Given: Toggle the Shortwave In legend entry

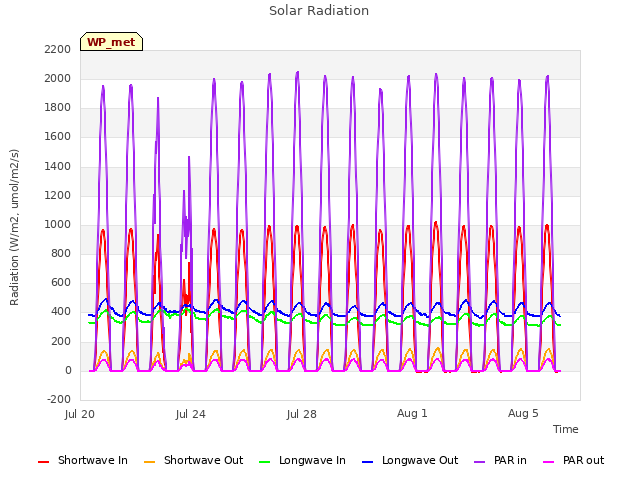Looking at the screenshot, I should (x=83, y=460).
